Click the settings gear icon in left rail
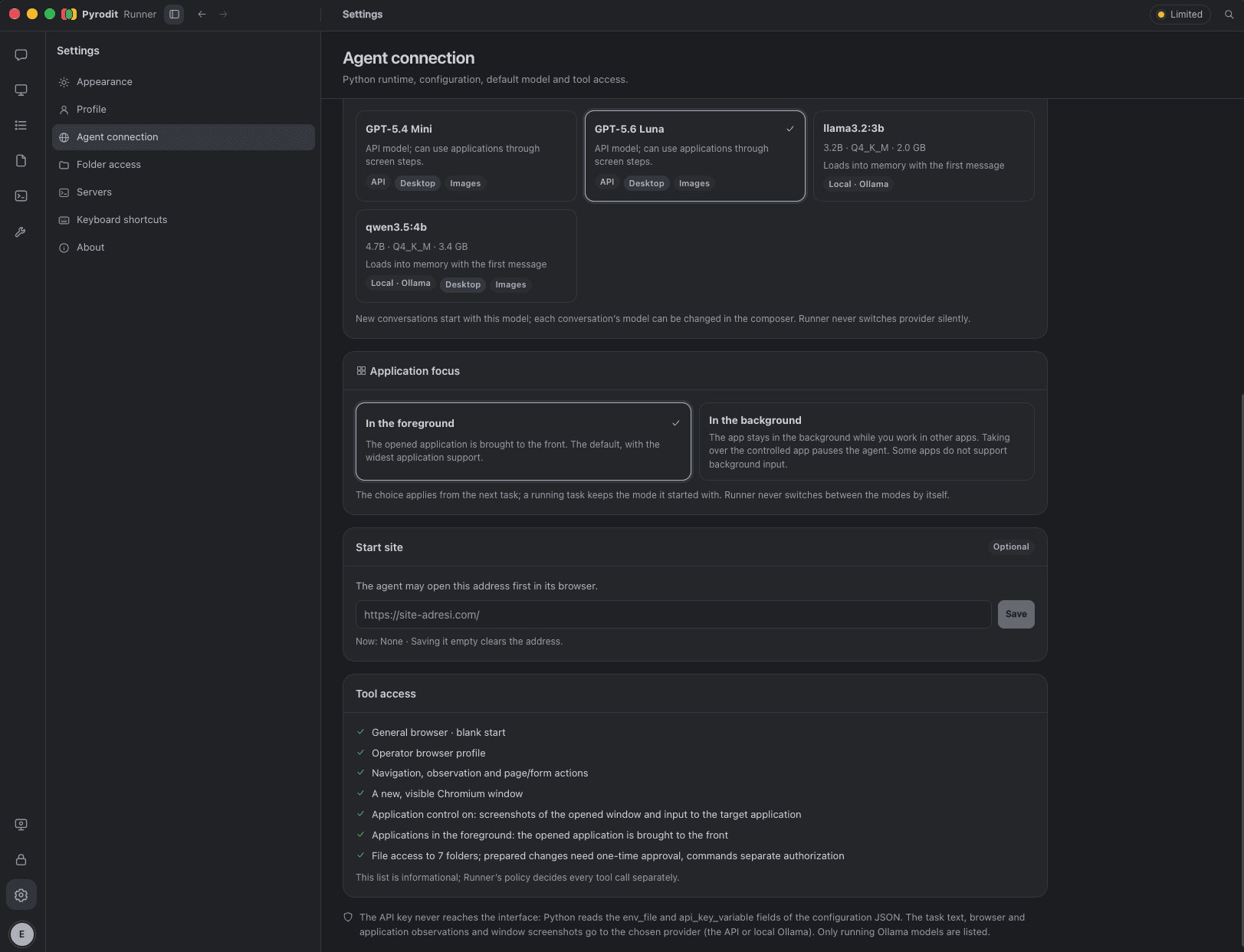1244x952 pixels. pyautogui.click(x=21, y=895)
